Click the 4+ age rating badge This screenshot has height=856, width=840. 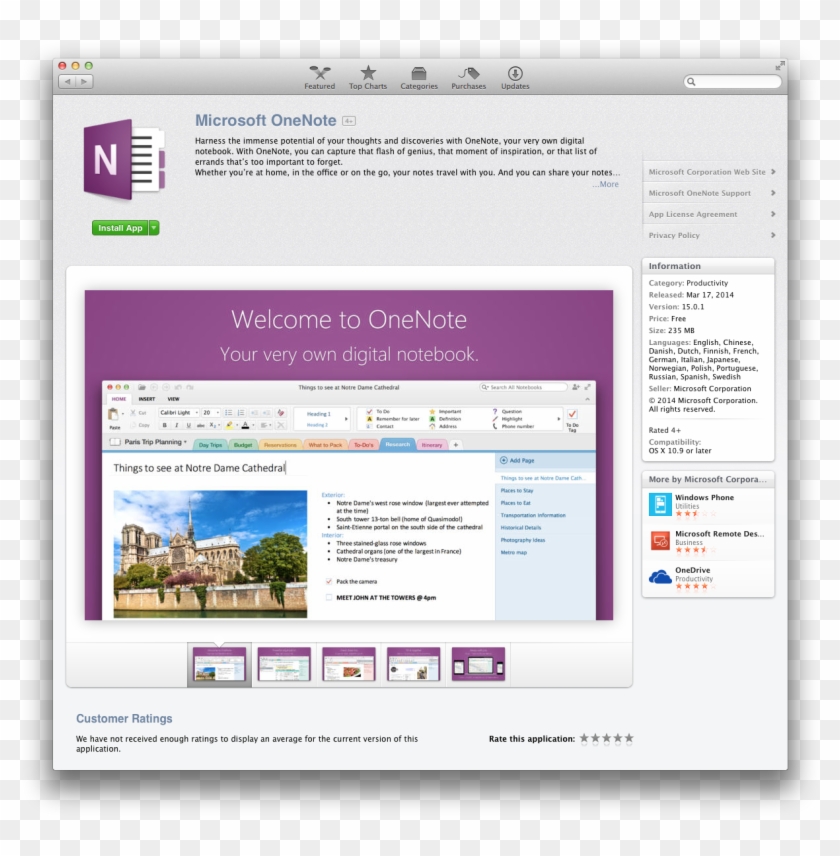349,121
